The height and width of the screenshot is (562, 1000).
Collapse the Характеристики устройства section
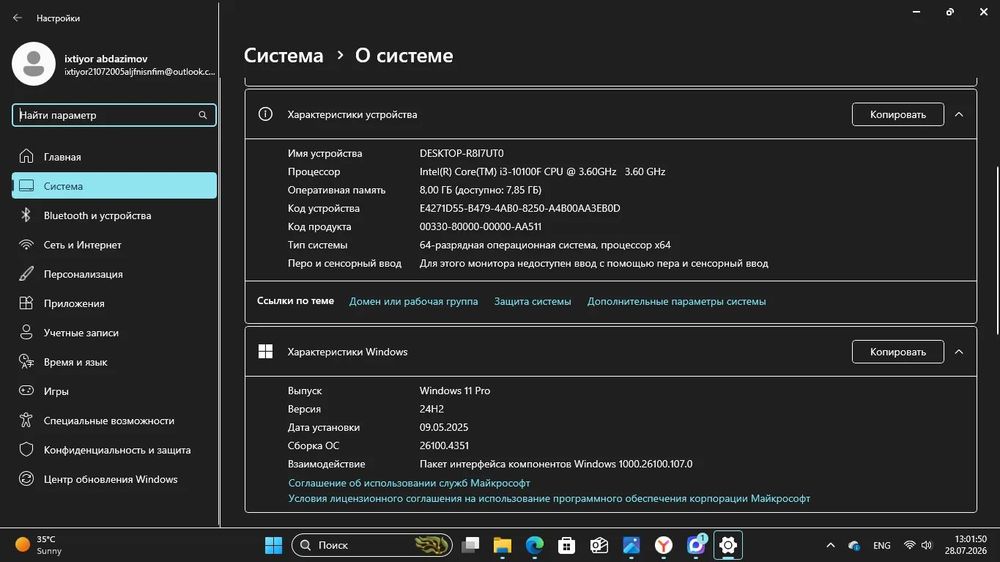pyautogui.click(x=959, y=114)
